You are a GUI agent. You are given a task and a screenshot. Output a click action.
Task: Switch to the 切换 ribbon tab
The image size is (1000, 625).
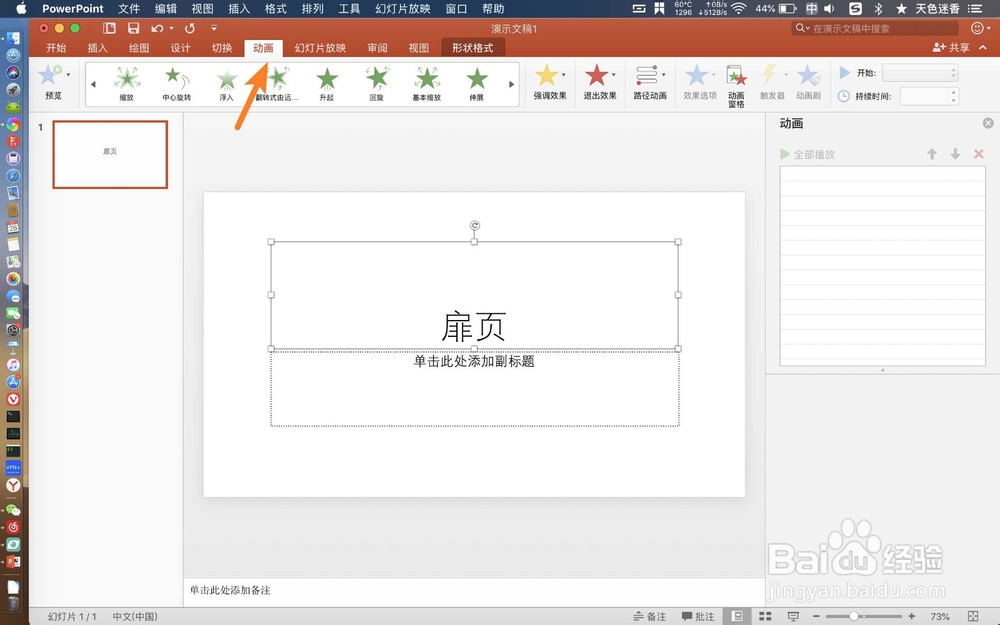click(x=222, y=47)
